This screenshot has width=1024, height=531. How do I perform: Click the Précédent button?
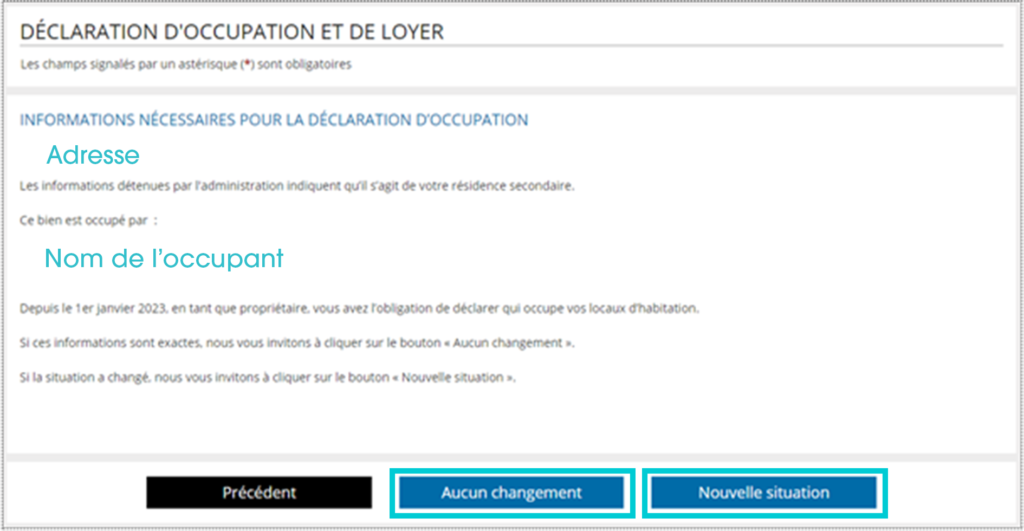click(259, 492)
